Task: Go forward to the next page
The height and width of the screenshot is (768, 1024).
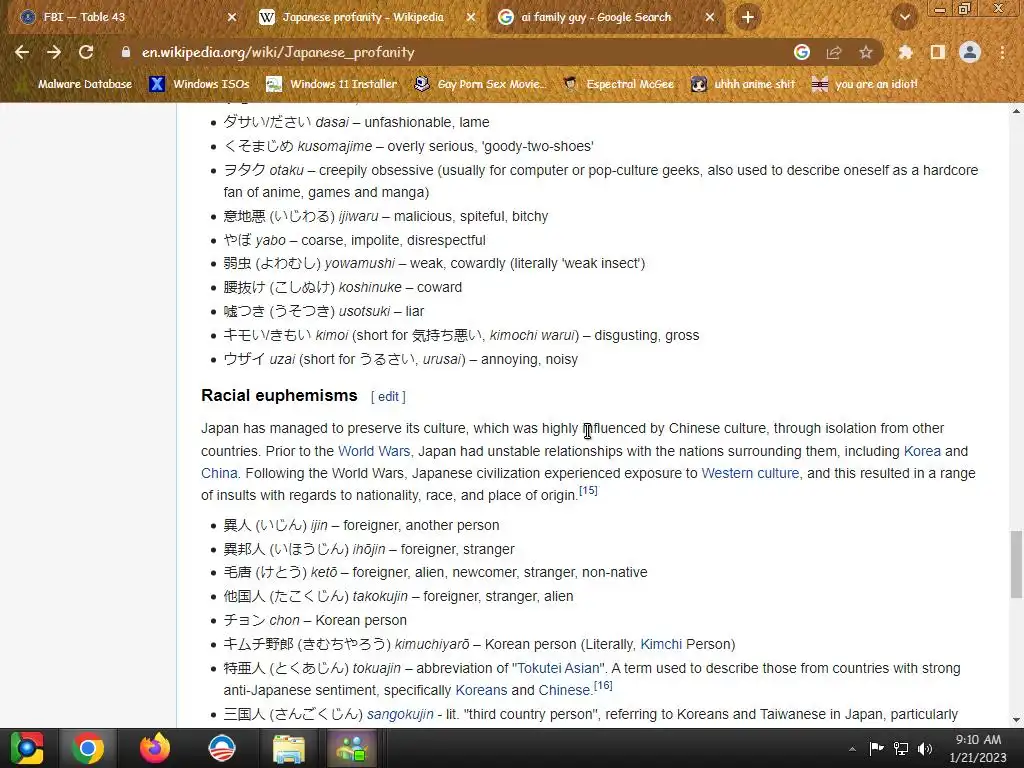Action: (54, 52)
